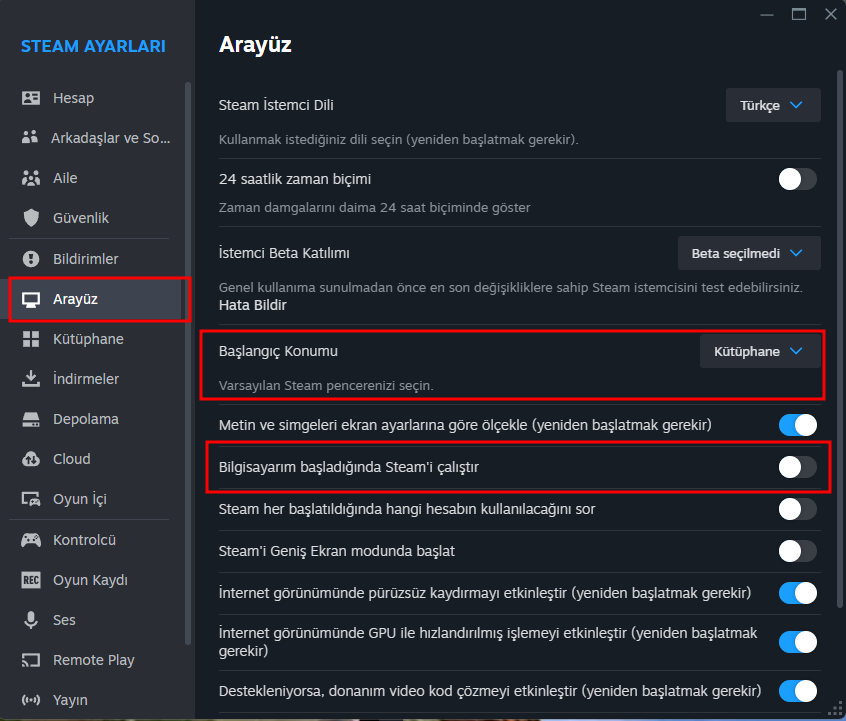The height and width of the screenshot is (721, 846).
Task: Toggle Bilgisayarım başladığında Steam'i çalıştır
Action: tap(797, 467)
